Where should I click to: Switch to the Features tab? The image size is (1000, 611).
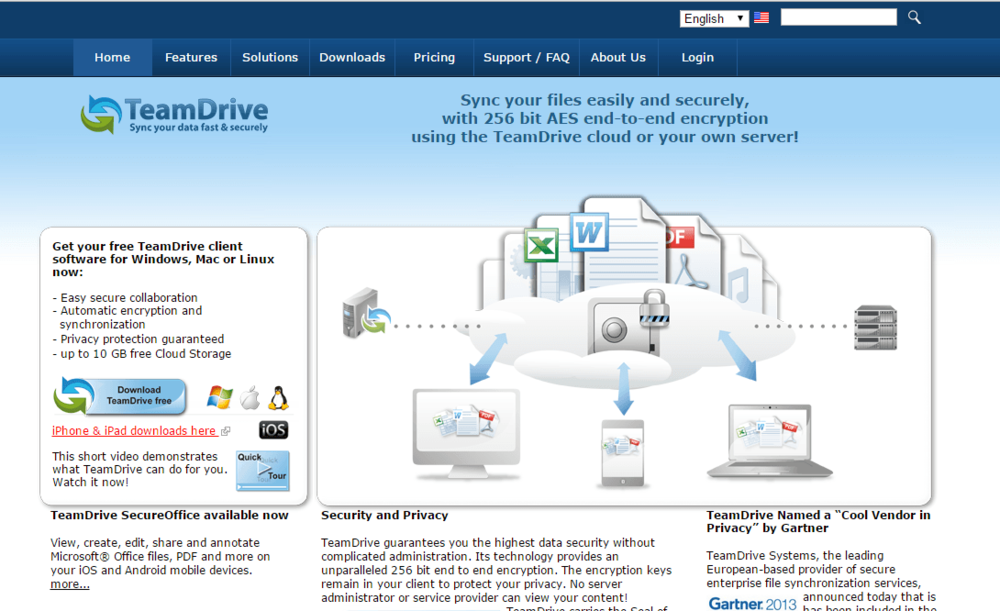190,57
